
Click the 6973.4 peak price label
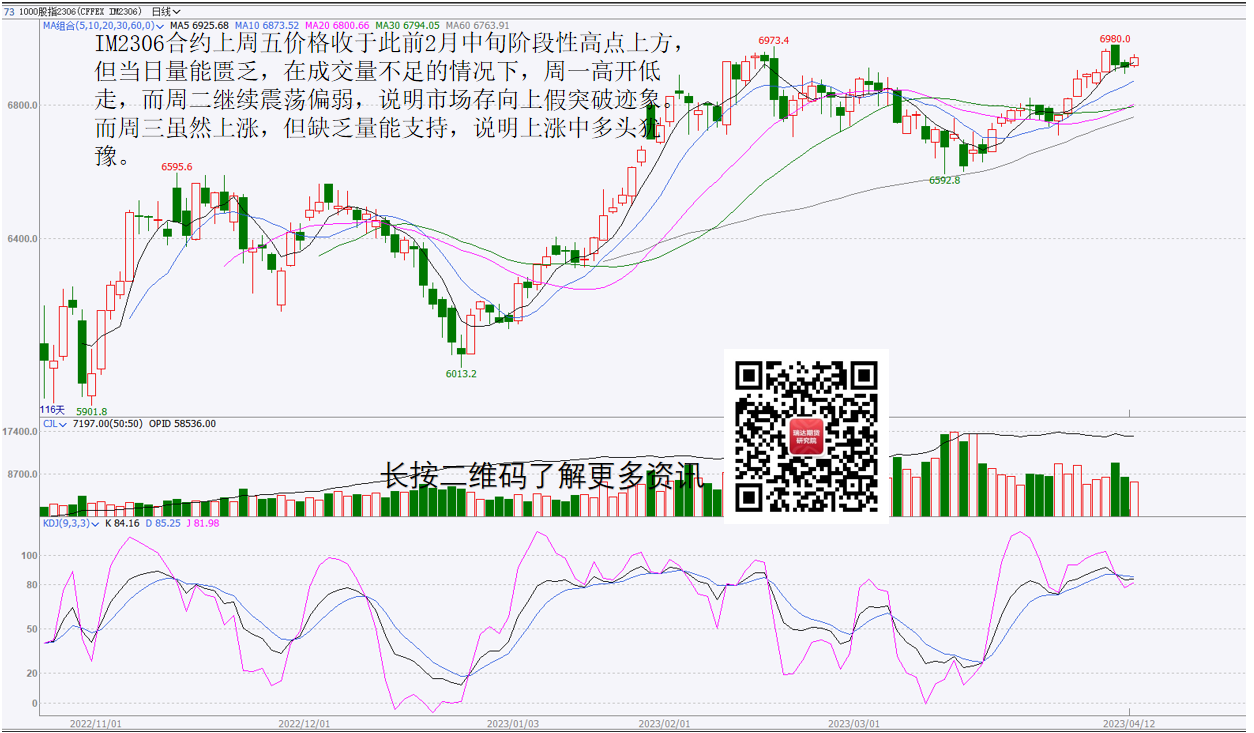(x=773, y=41)
